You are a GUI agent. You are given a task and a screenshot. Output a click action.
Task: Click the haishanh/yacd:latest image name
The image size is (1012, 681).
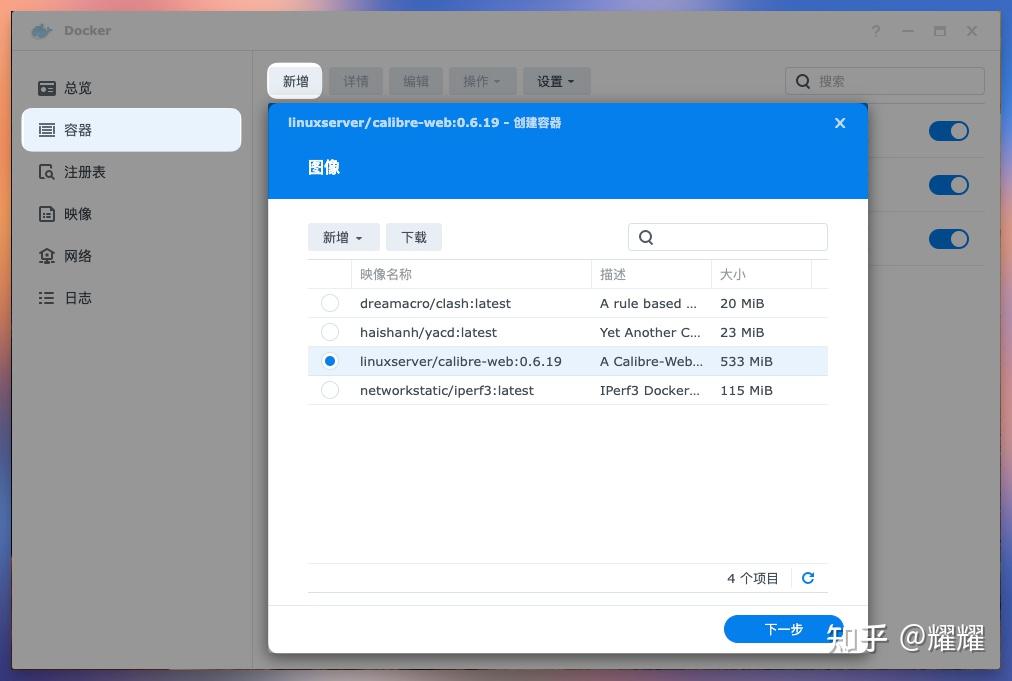[x=429, y=332]
